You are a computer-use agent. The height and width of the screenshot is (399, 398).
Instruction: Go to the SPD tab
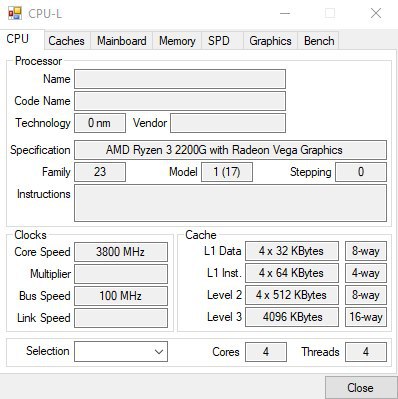[222, 41]
